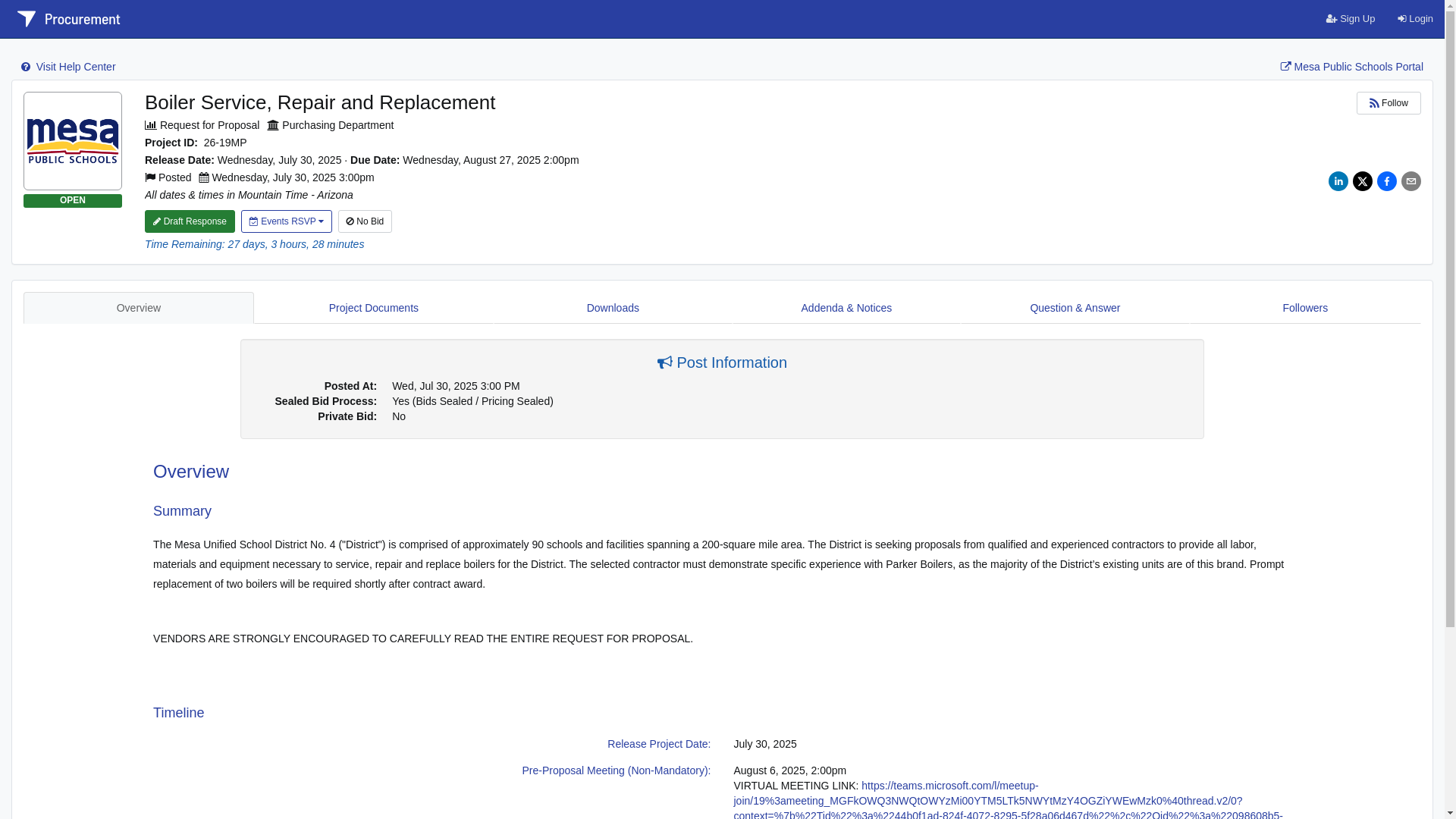This screenshot has height=819, width=1456.
Task: Click the Mesa Public Schools logo thumbnail
Action: pyautogui.click(x=73, y=141)
